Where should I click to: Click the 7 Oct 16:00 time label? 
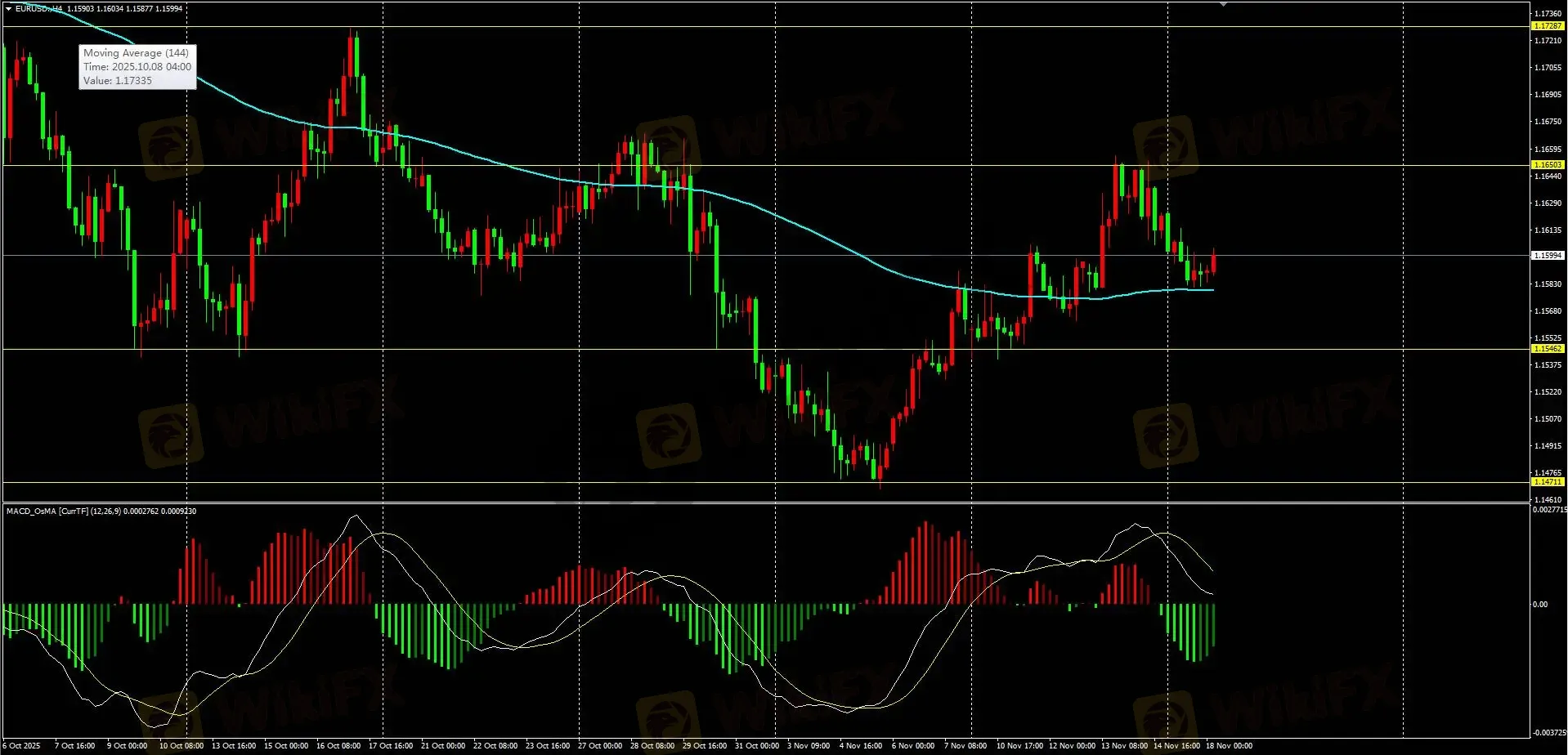tap(74, 746)
